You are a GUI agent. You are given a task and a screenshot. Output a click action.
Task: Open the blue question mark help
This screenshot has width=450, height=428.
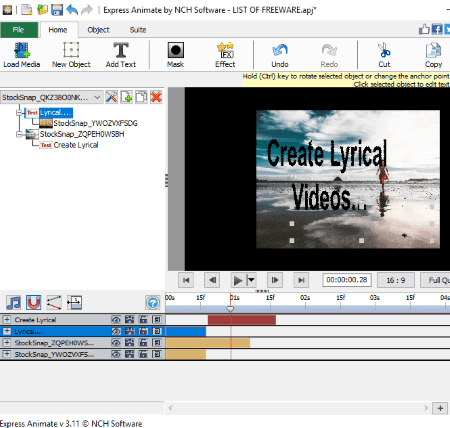pyautogui.click(x=153, y=303)
